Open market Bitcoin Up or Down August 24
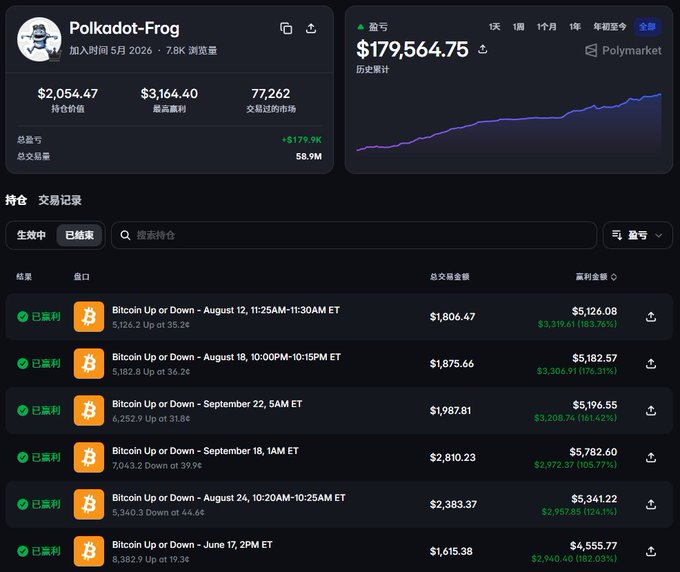 click(229, 497)
